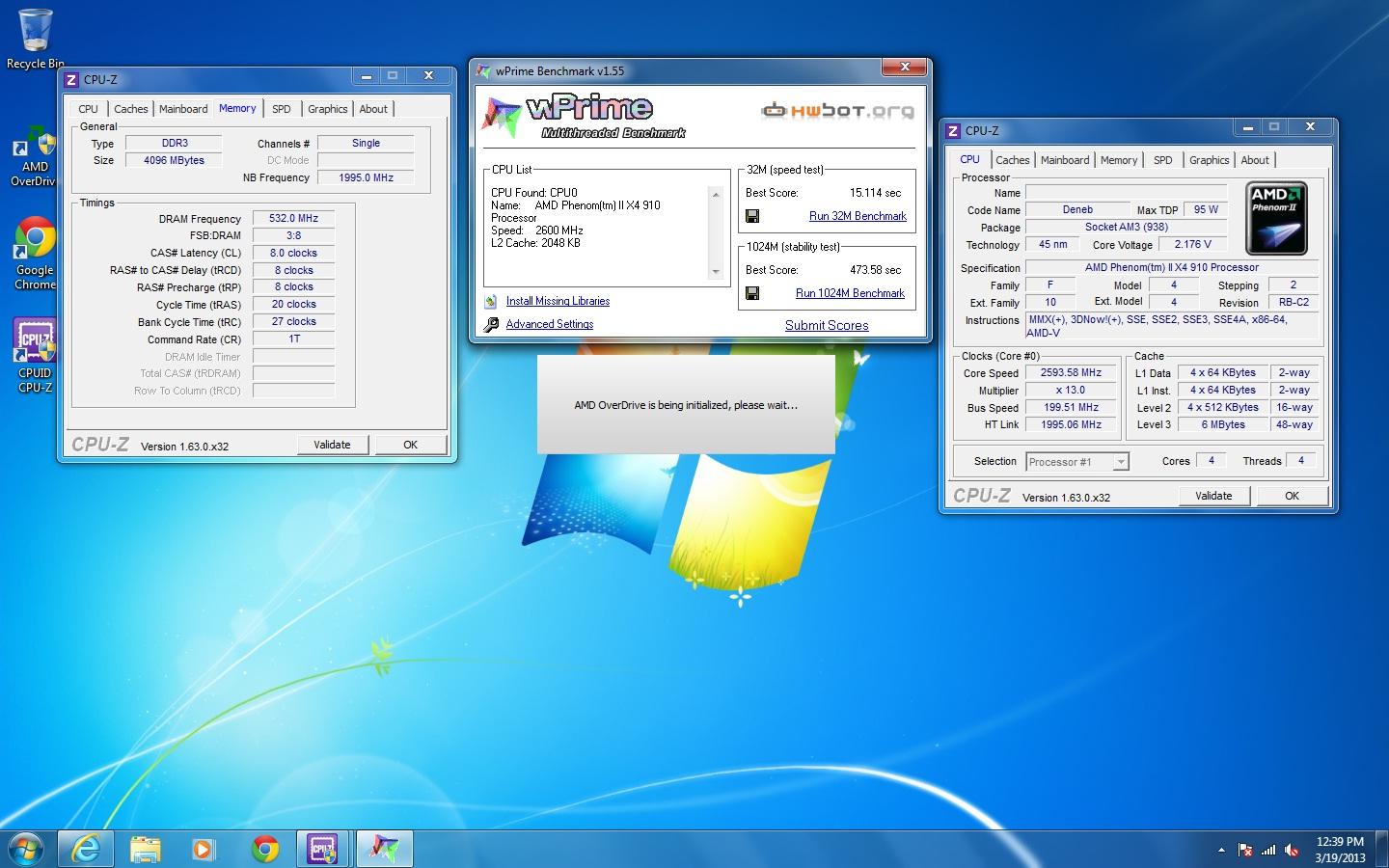This screenshot has height=868, width=1389.
Task: Click the NB Frequency value 1995.0 MHz
Action: coord(366,177)
